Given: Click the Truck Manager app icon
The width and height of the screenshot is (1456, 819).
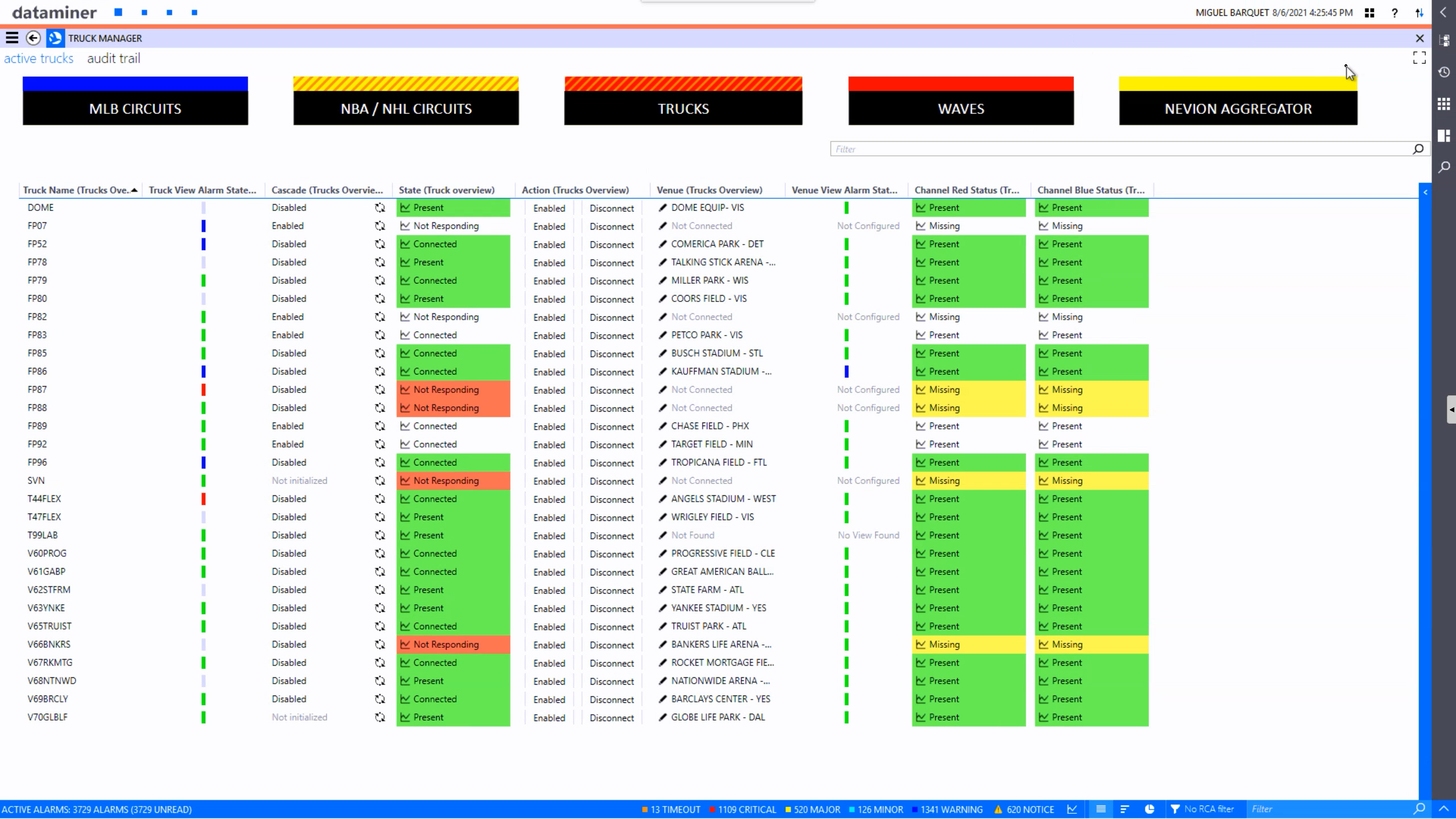Looking at the screenshot, I should pos(55,38).
